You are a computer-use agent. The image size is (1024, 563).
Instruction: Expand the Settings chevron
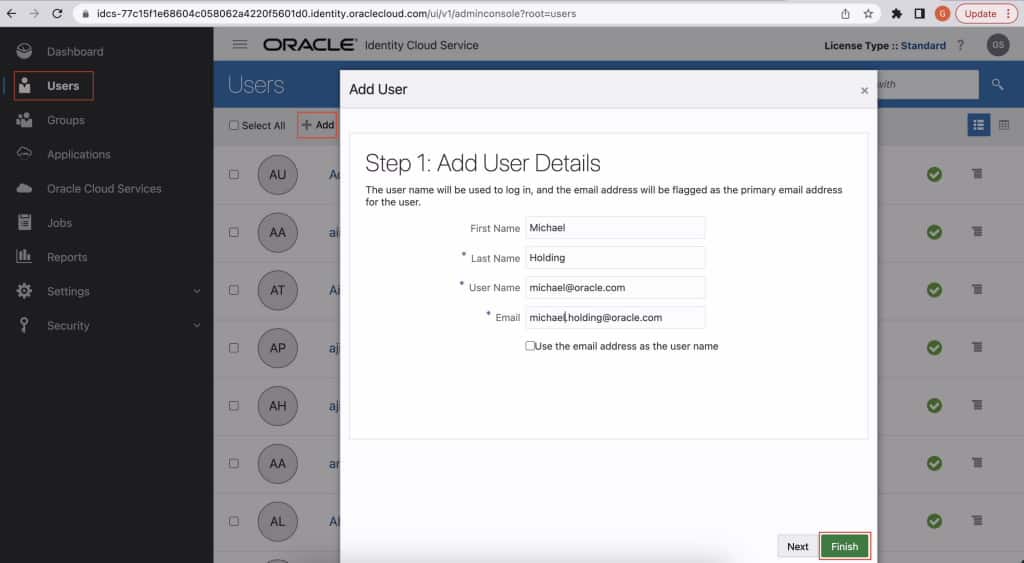pyautogui.click(x=197, y=291)
